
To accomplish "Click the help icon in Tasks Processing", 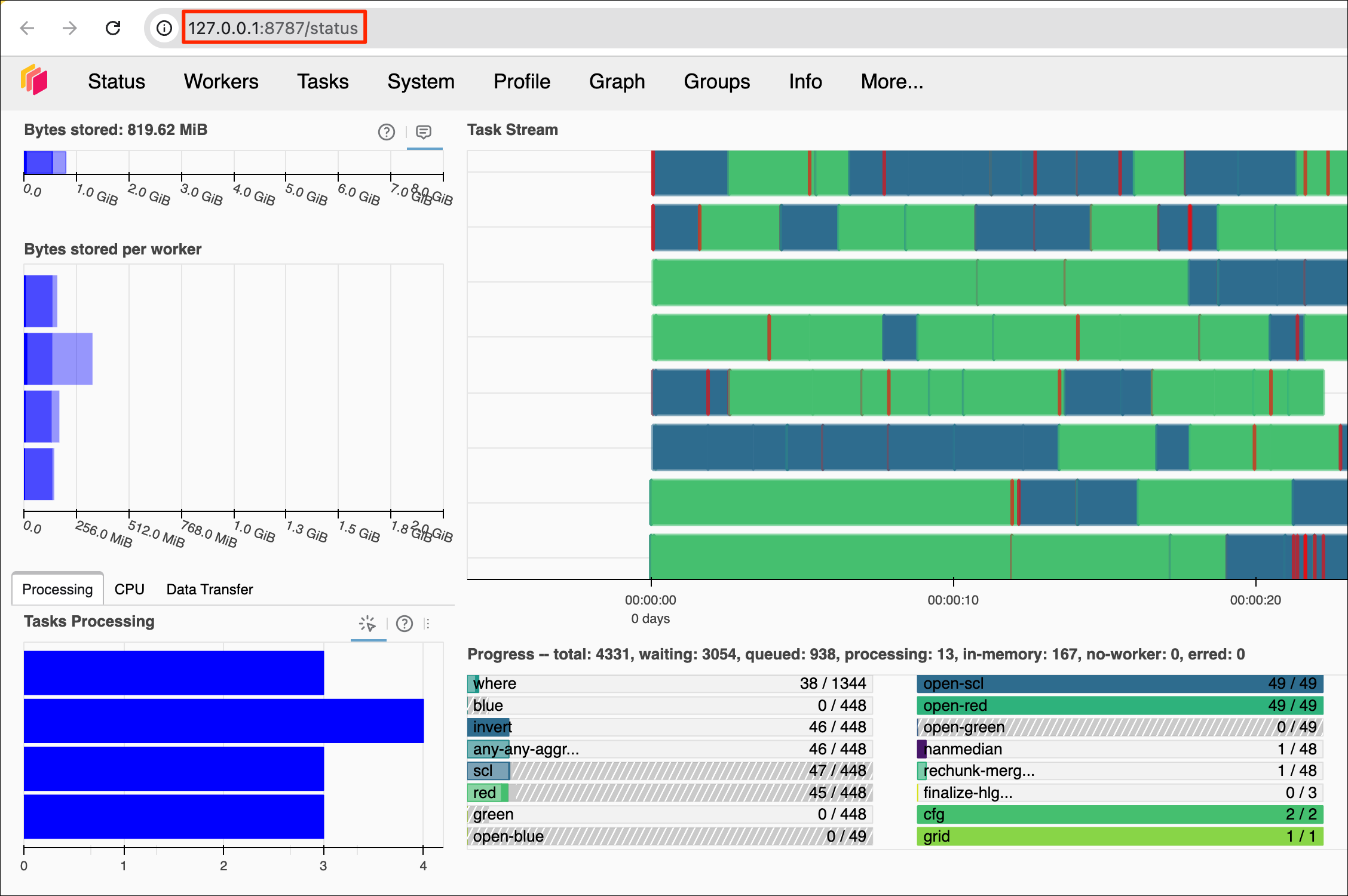I will (x=405, y=624).
